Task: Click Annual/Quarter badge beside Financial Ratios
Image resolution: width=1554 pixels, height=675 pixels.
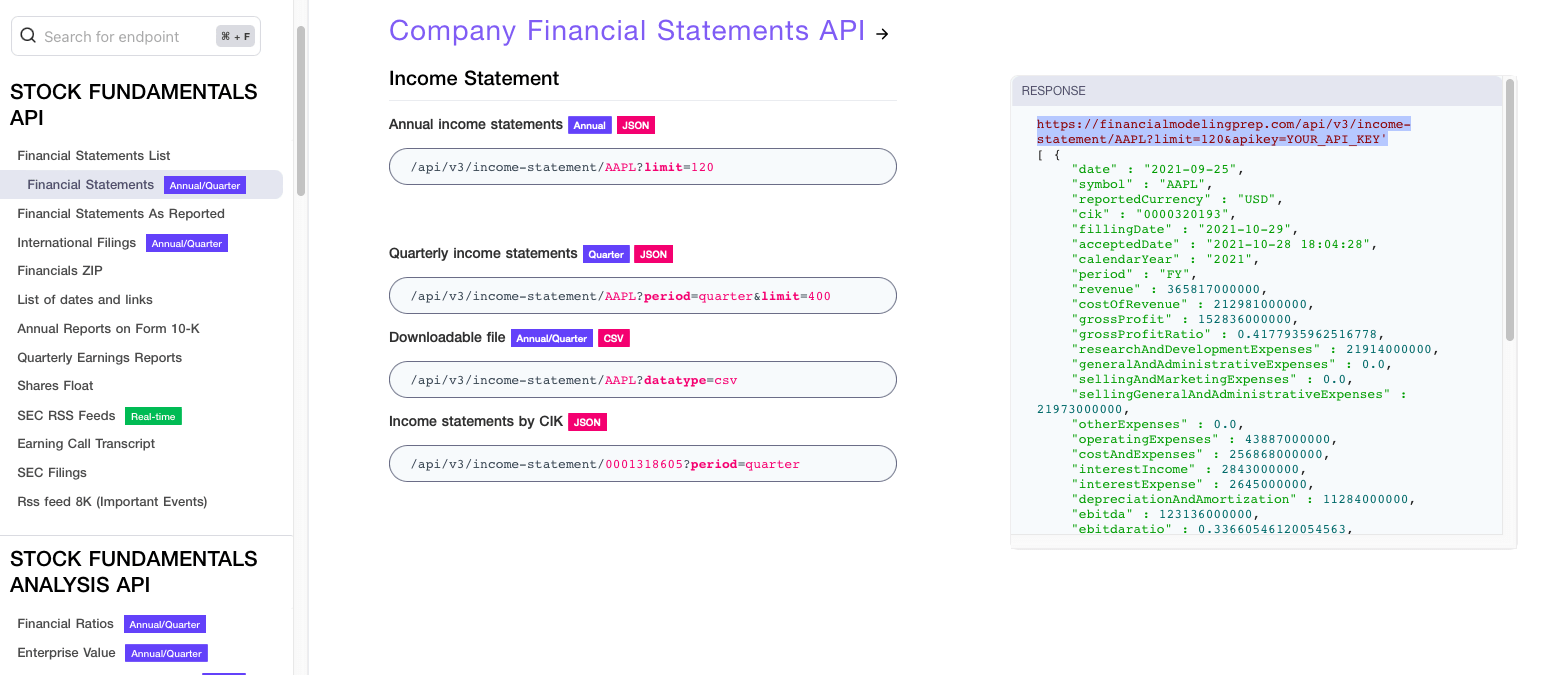Action: pyautogui.click(x=165, y=624)
